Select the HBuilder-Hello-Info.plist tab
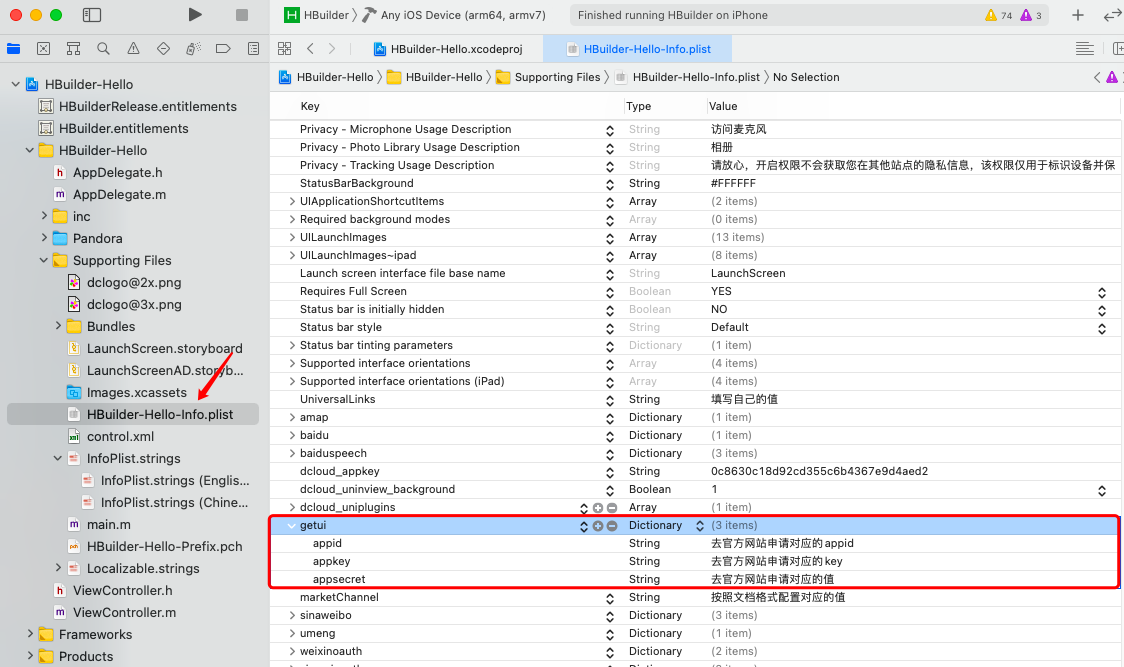This screenshot has height=667, width=1124. [x=639, y=49]
